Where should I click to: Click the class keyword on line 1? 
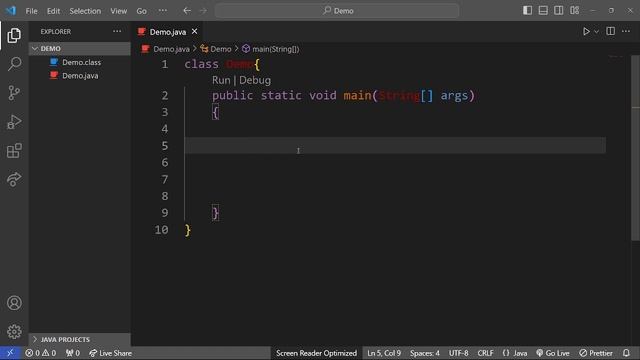click(x=202, y=64)
